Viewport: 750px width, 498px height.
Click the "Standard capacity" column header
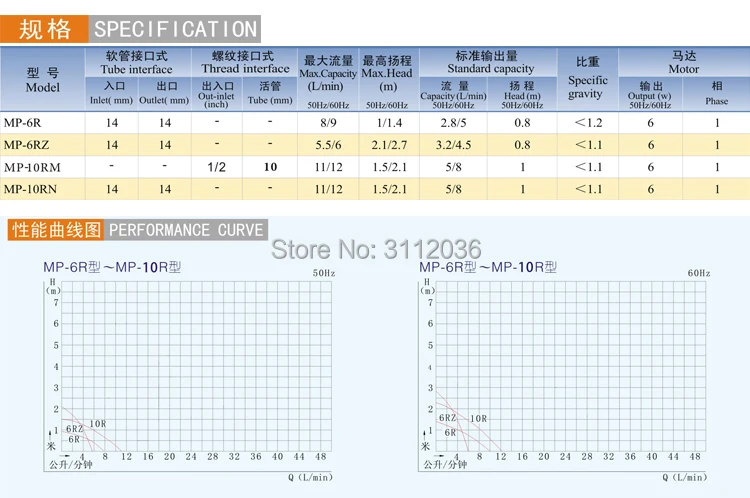tap(490, 62)
